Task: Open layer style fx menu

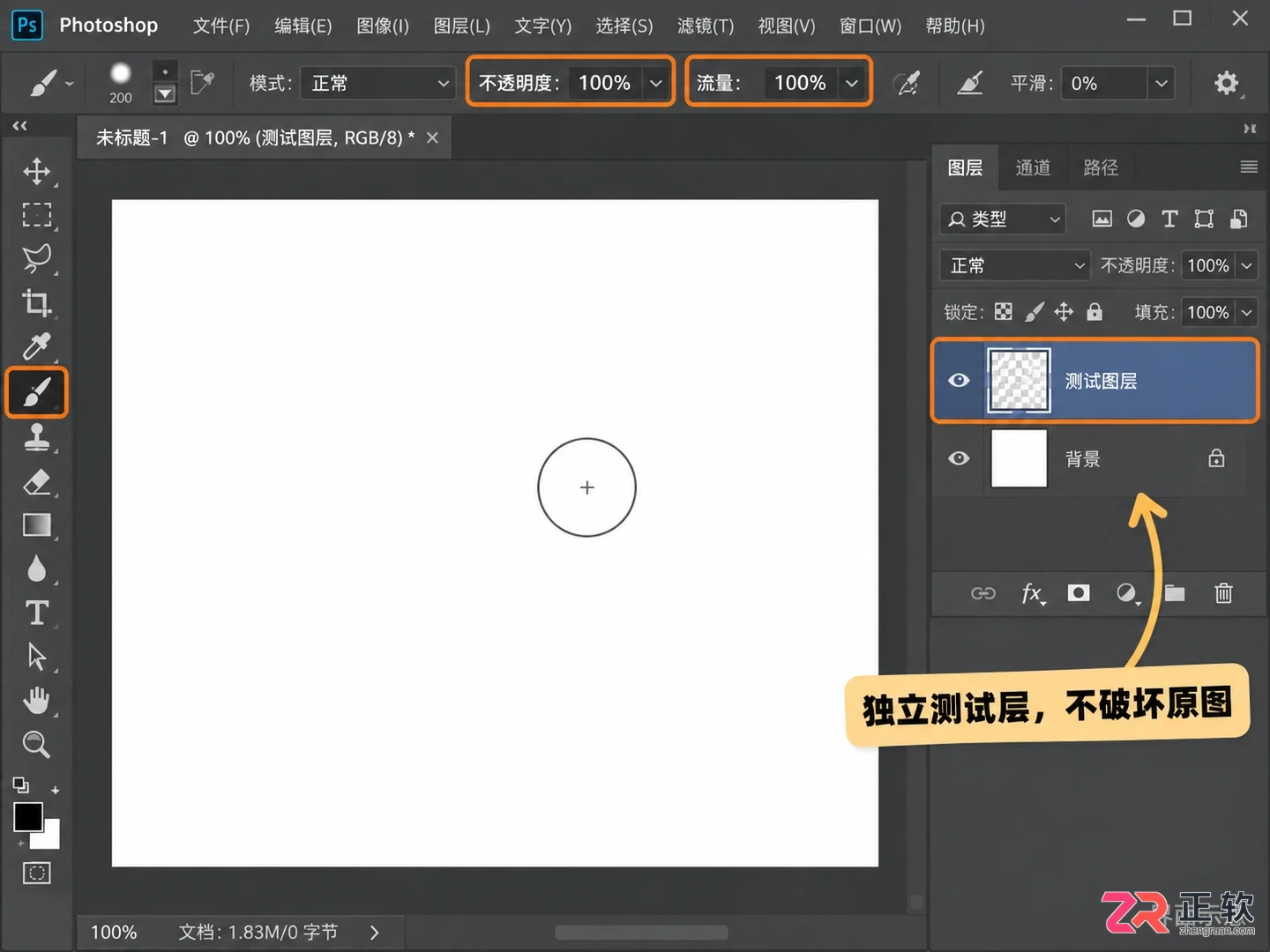Action: 1033,594
